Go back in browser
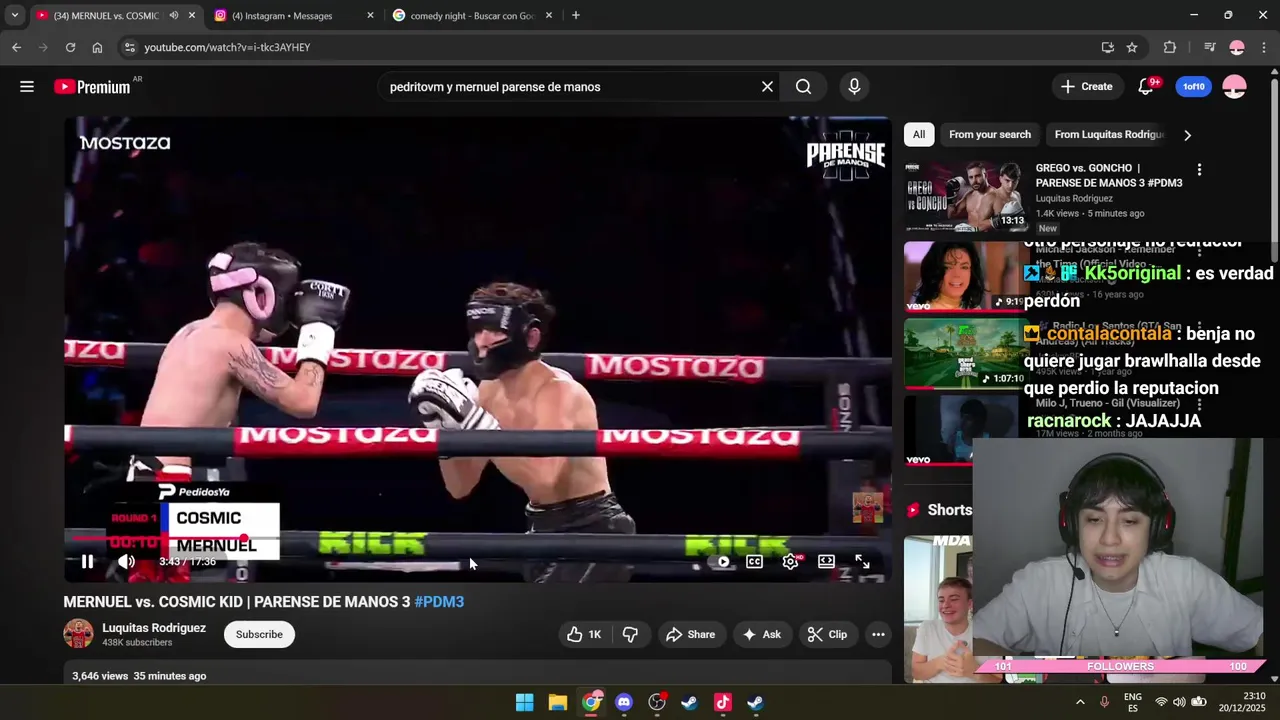This screenshot has height=720, width=1280. (x=16, y=47)
